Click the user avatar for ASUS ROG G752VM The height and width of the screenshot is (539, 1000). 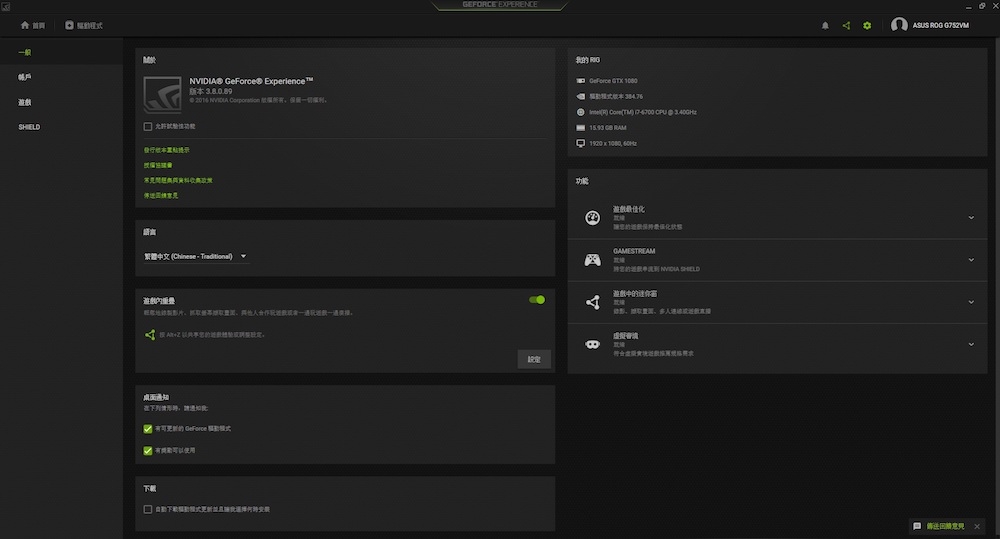pos(899,25)
